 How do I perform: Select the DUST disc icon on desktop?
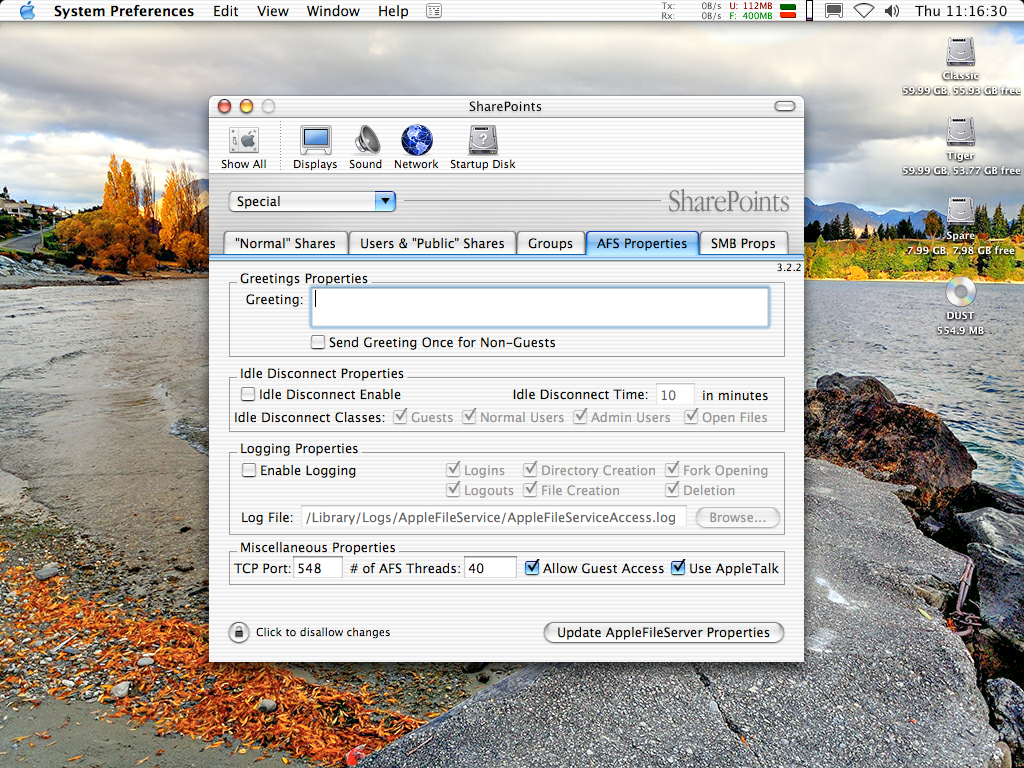pyautogui.click(x=961, y=292)
